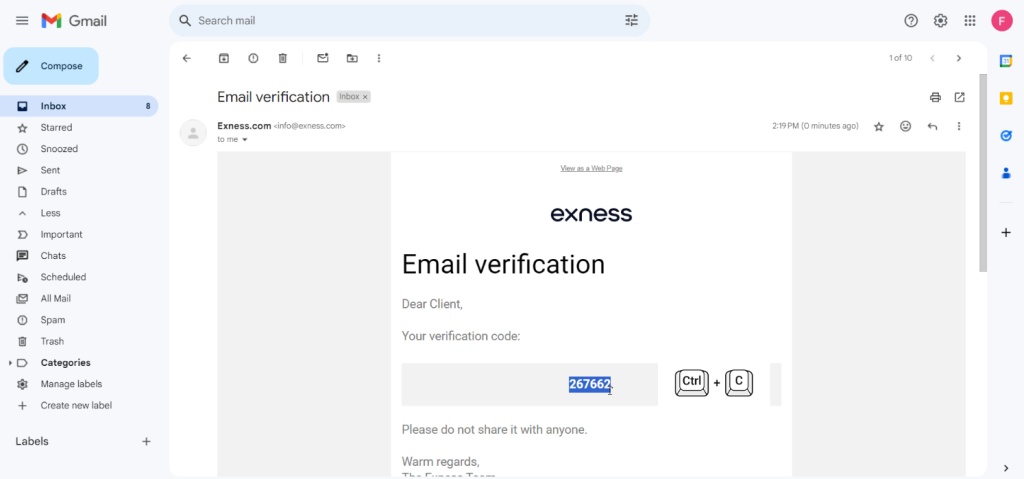Image resolution: width=1024 pixels, height=479 pixels.
Task: Mark the email as unread
Action: click(322, 58)
